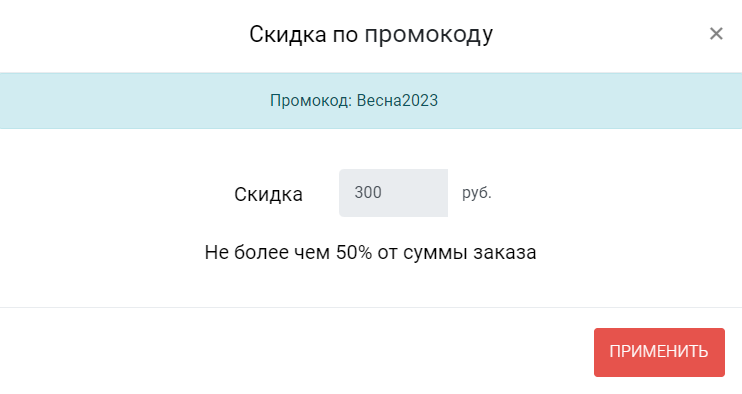
Task: Click the 'Скидка' field label
Action: 268,194
